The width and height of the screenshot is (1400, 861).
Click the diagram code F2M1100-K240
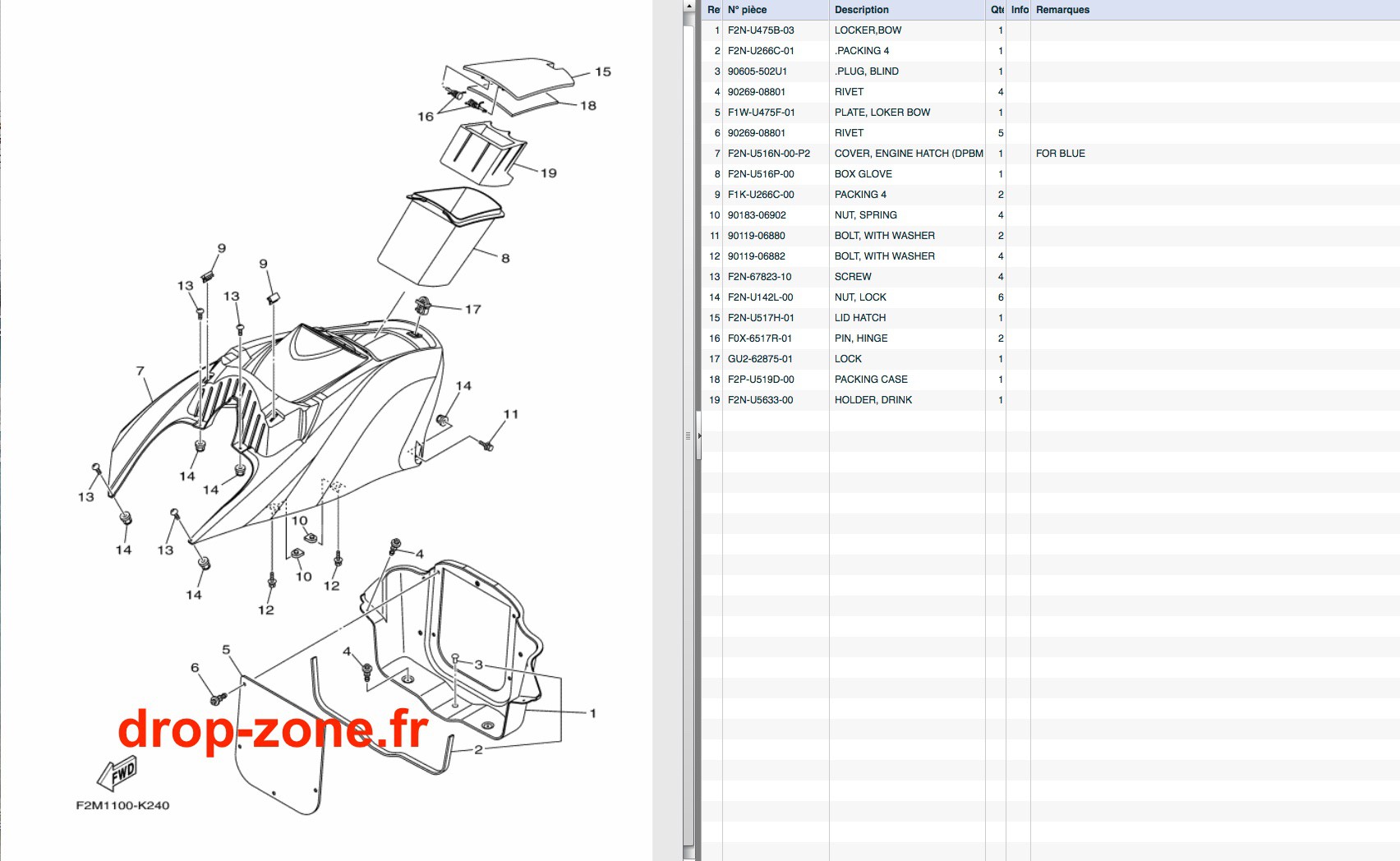(x=122, y=805)
